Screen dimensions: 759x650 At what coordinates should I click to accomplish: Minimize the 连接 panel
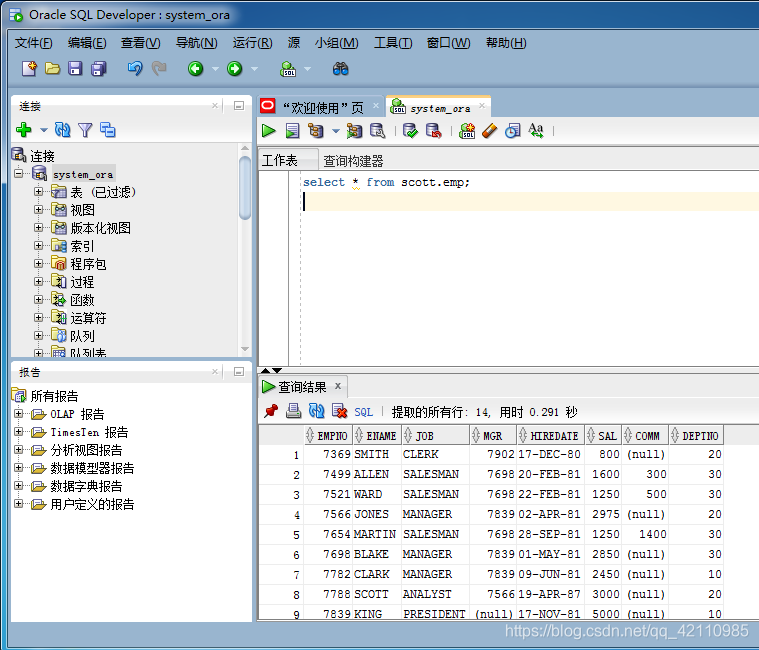coord(239,106)
